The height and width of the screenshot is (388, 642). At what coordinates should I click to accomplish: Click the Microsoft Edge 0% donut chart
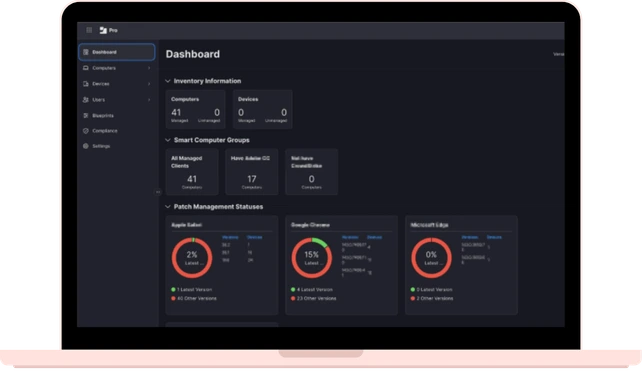coord(431,258)
